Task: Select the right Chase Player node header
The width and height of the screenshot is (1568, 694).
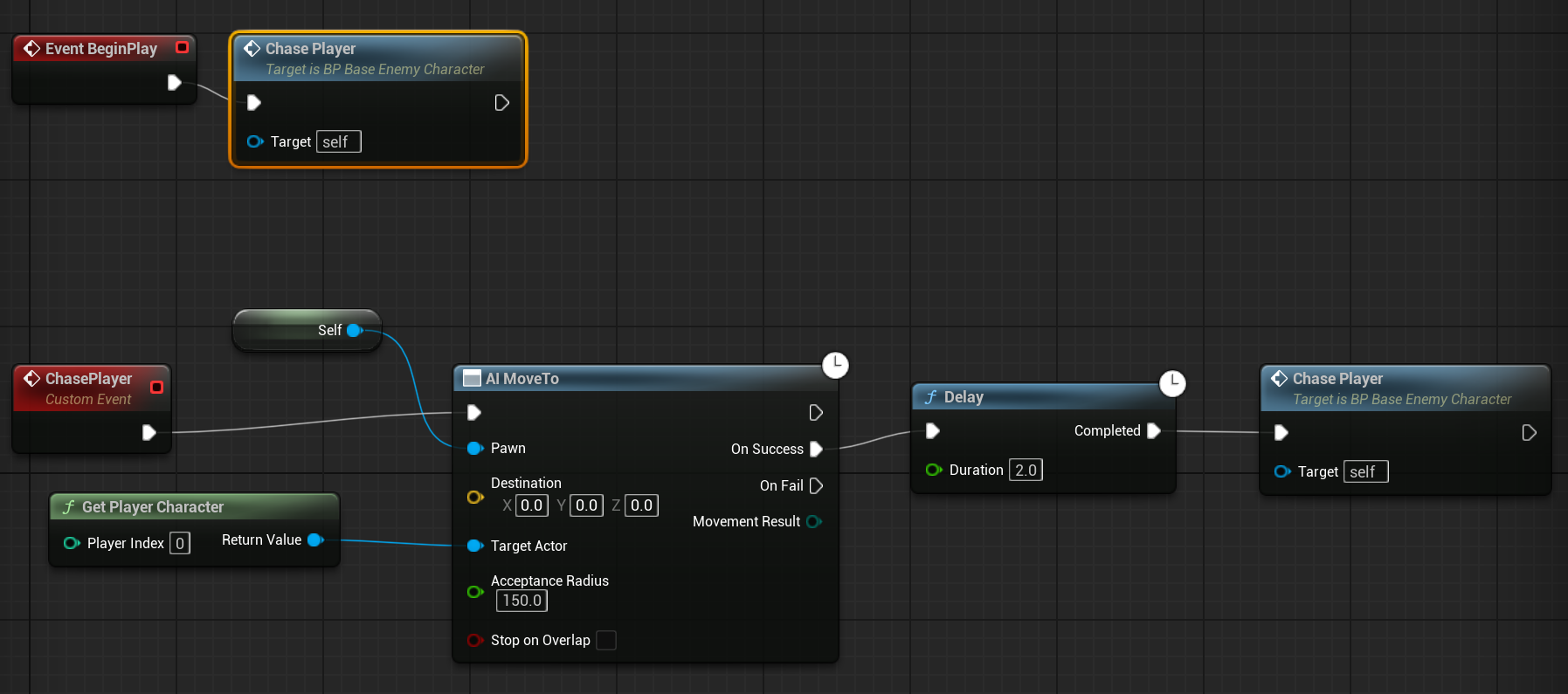Action: [x=1405, y=388]
